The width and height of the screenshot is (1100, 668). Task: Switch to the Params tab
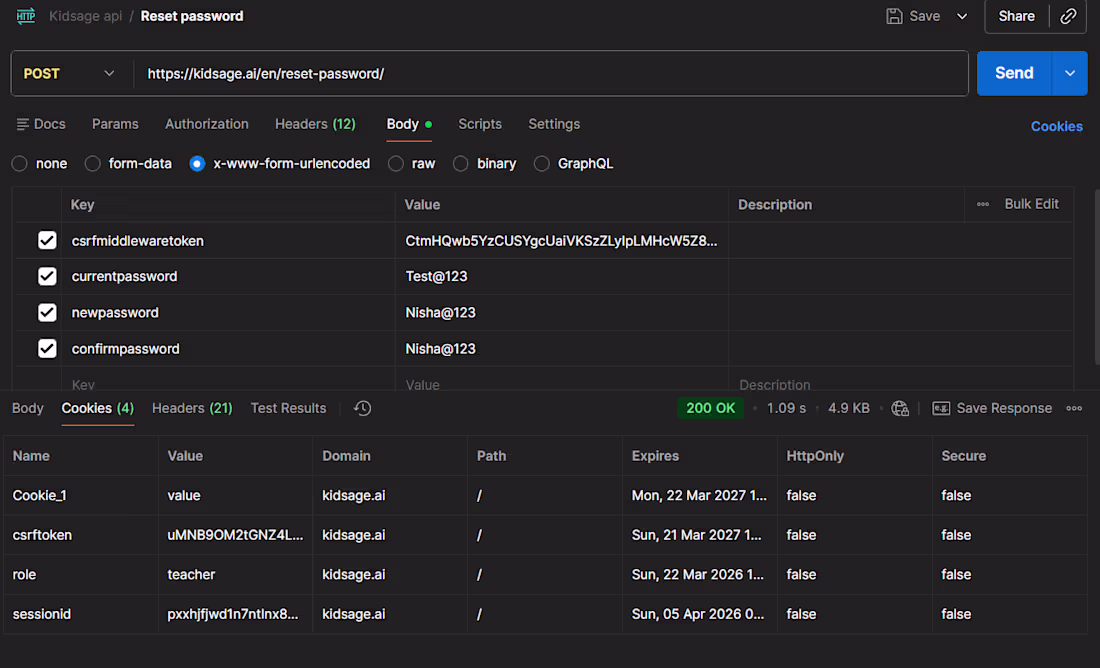(115, 124)
